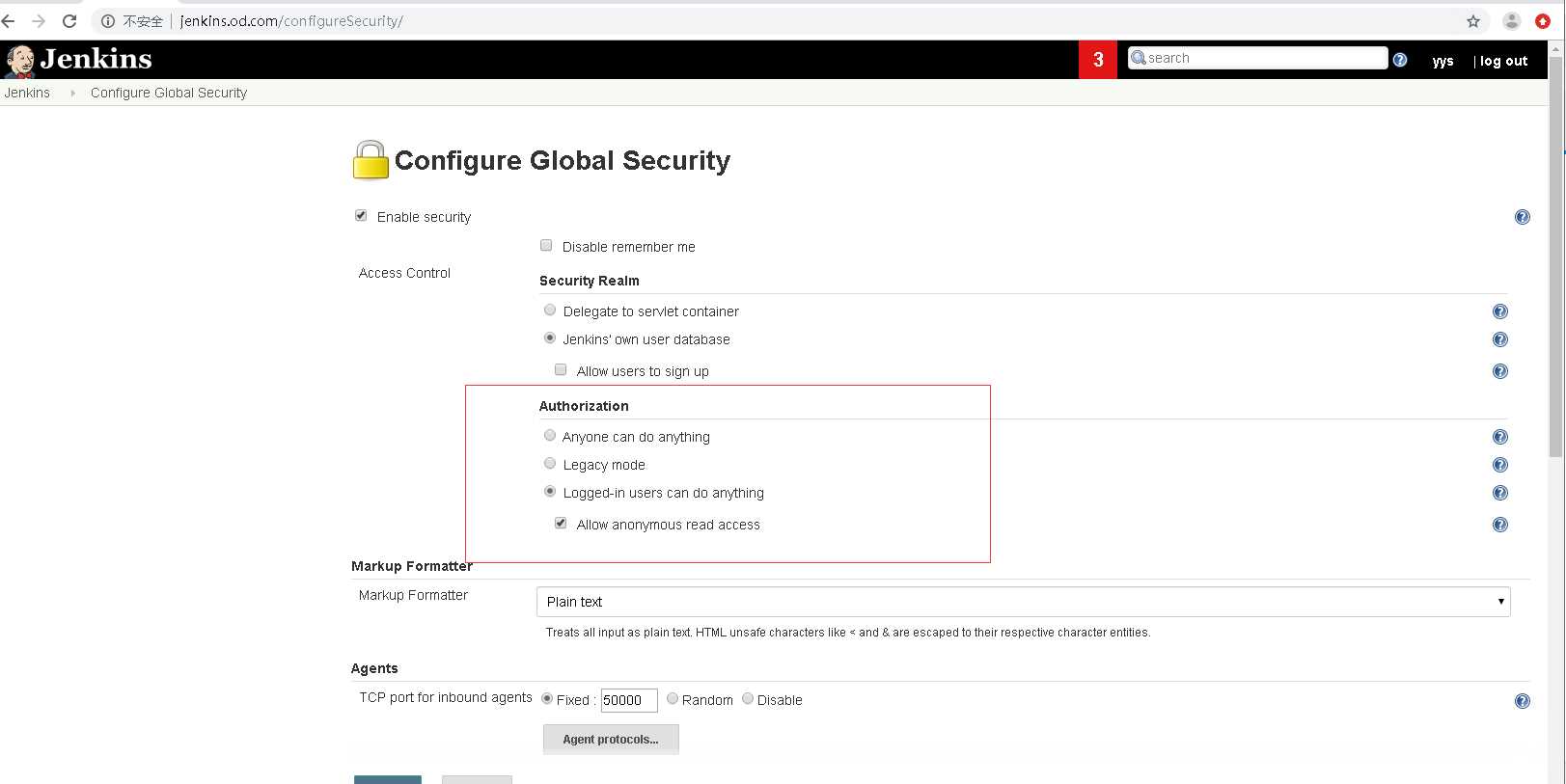This screenshot has width=1566, height=784.
Task: Go forward with the browser forward arrow
Action: tap(39, 21)
